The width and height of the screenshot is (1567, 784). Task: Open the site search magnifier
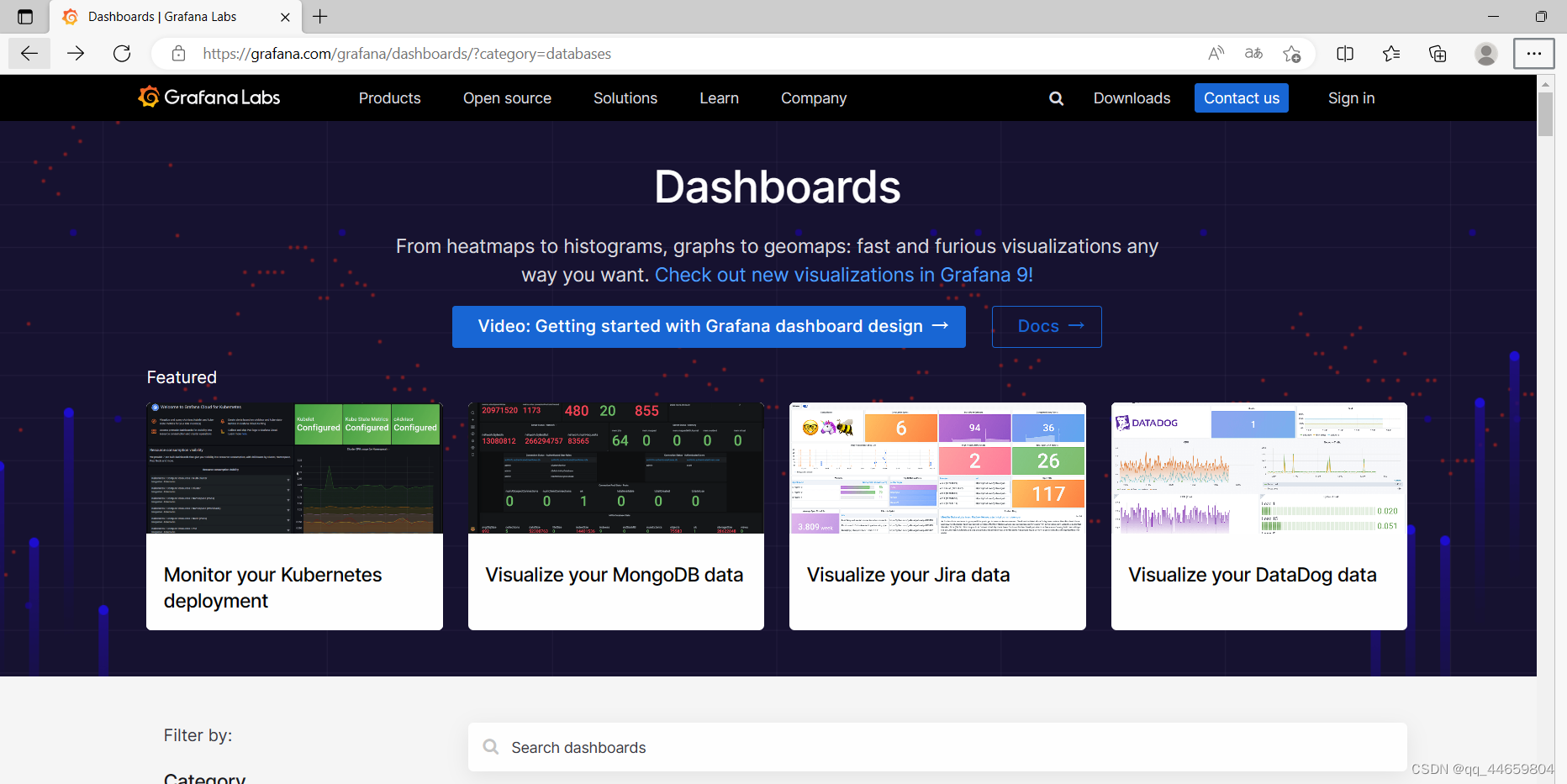[x=1056, y=98]
